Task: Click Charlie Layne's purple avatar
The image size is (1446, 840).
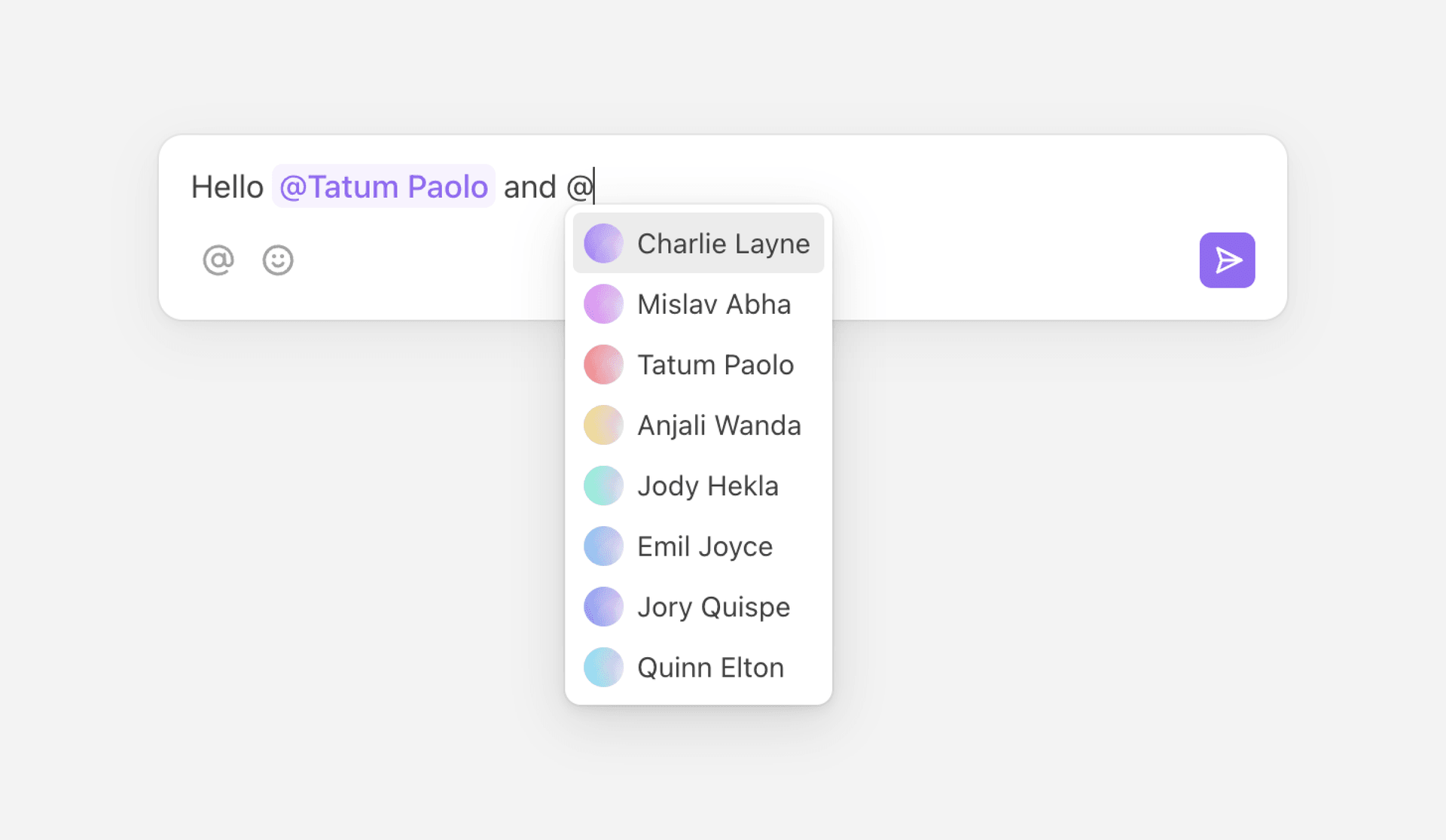Action: (x=603, y=244)
